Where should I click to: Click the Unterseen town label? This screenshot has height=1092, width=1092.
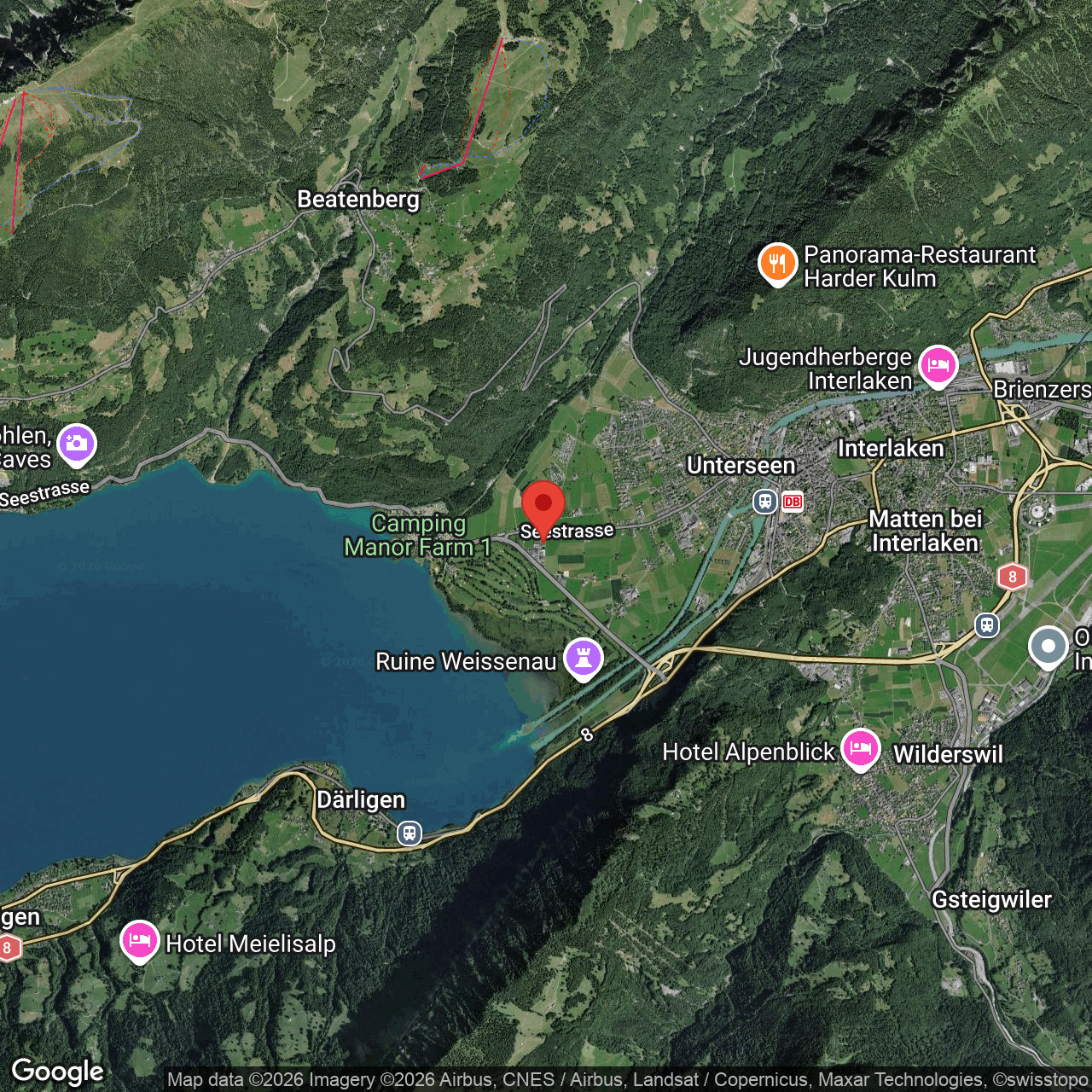tap(741, 465)
